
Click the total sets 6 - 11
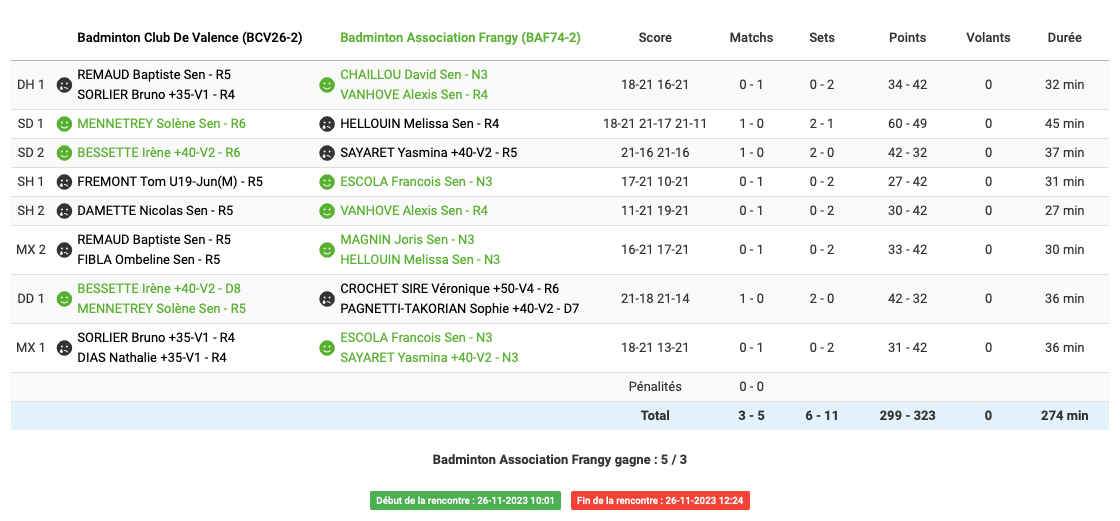coord(821,415)
